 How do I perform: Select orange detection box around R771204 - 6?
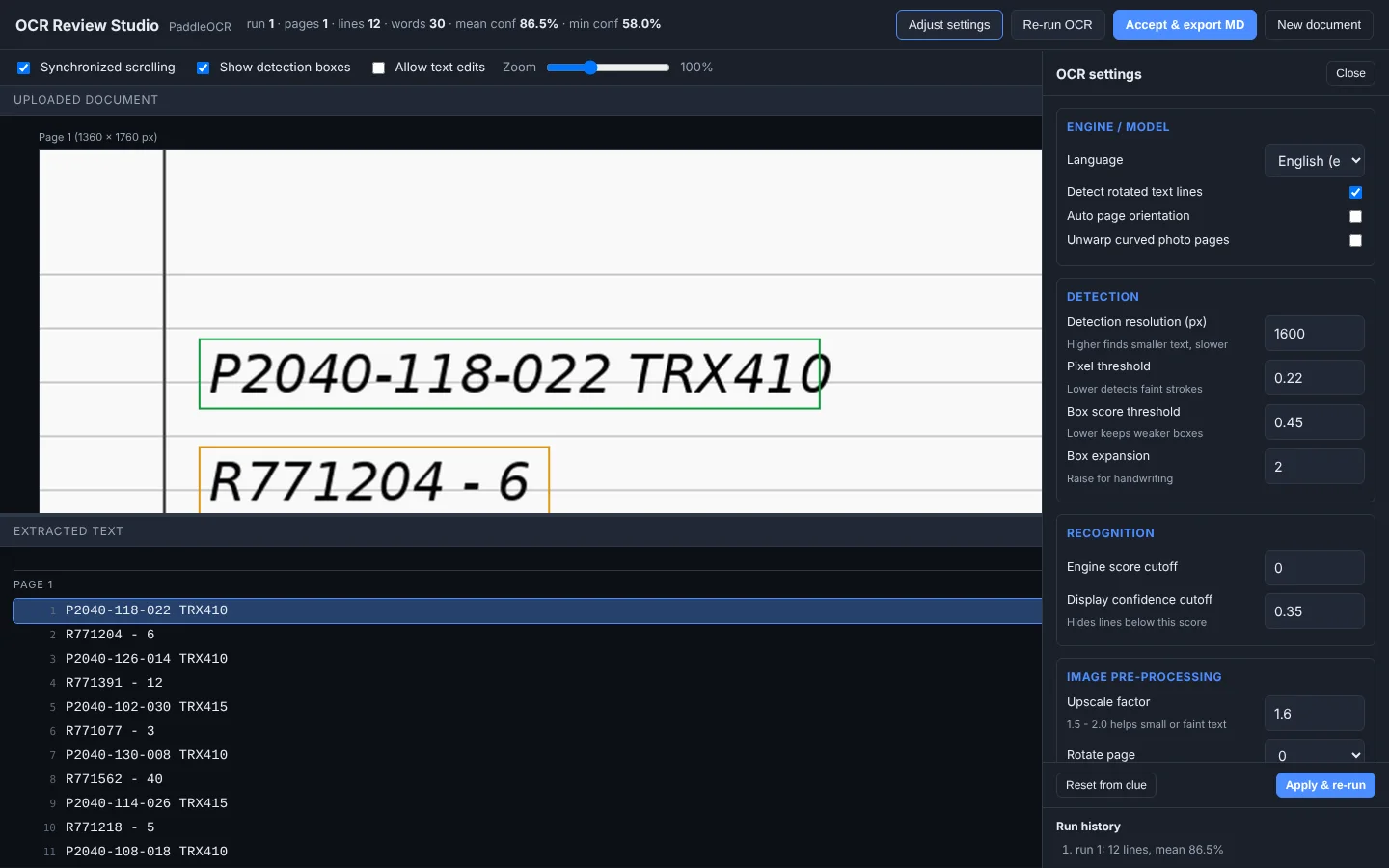pyautogui.click(x=374, y=479)
